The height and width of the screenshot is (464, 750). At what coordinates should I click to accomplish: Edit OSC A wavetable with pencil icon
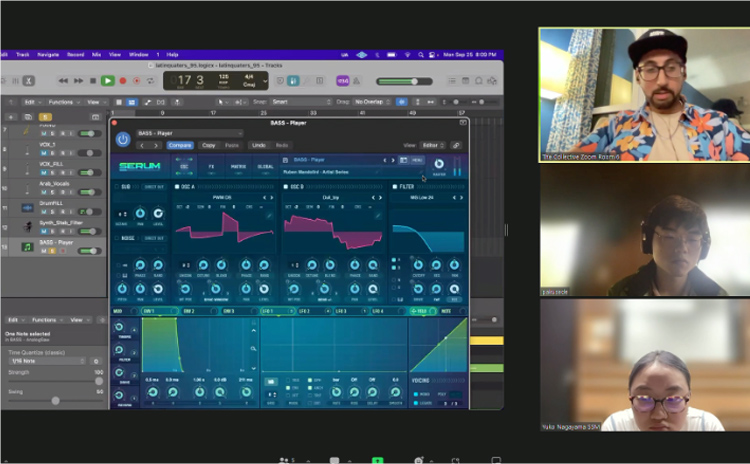[269, 216]
